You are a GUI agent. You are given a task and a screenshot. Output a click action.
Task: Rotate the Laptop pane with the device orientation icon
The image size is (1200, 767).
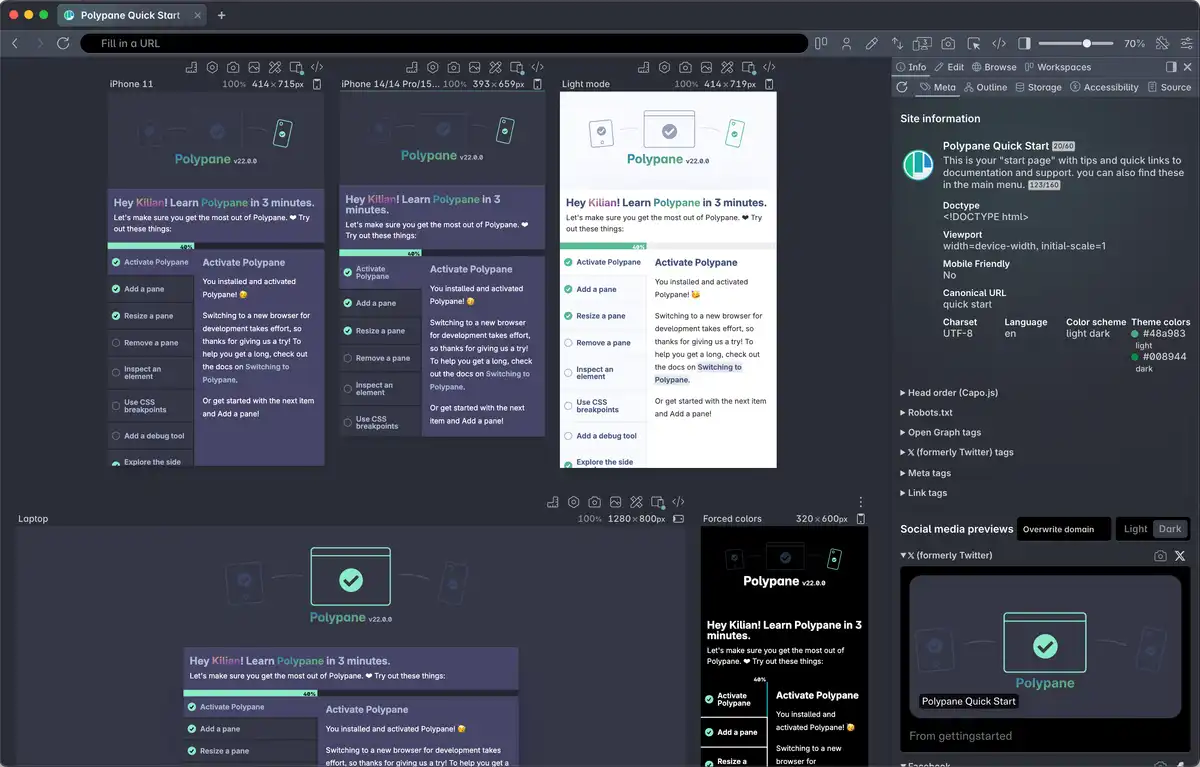[x=678, y=519]
